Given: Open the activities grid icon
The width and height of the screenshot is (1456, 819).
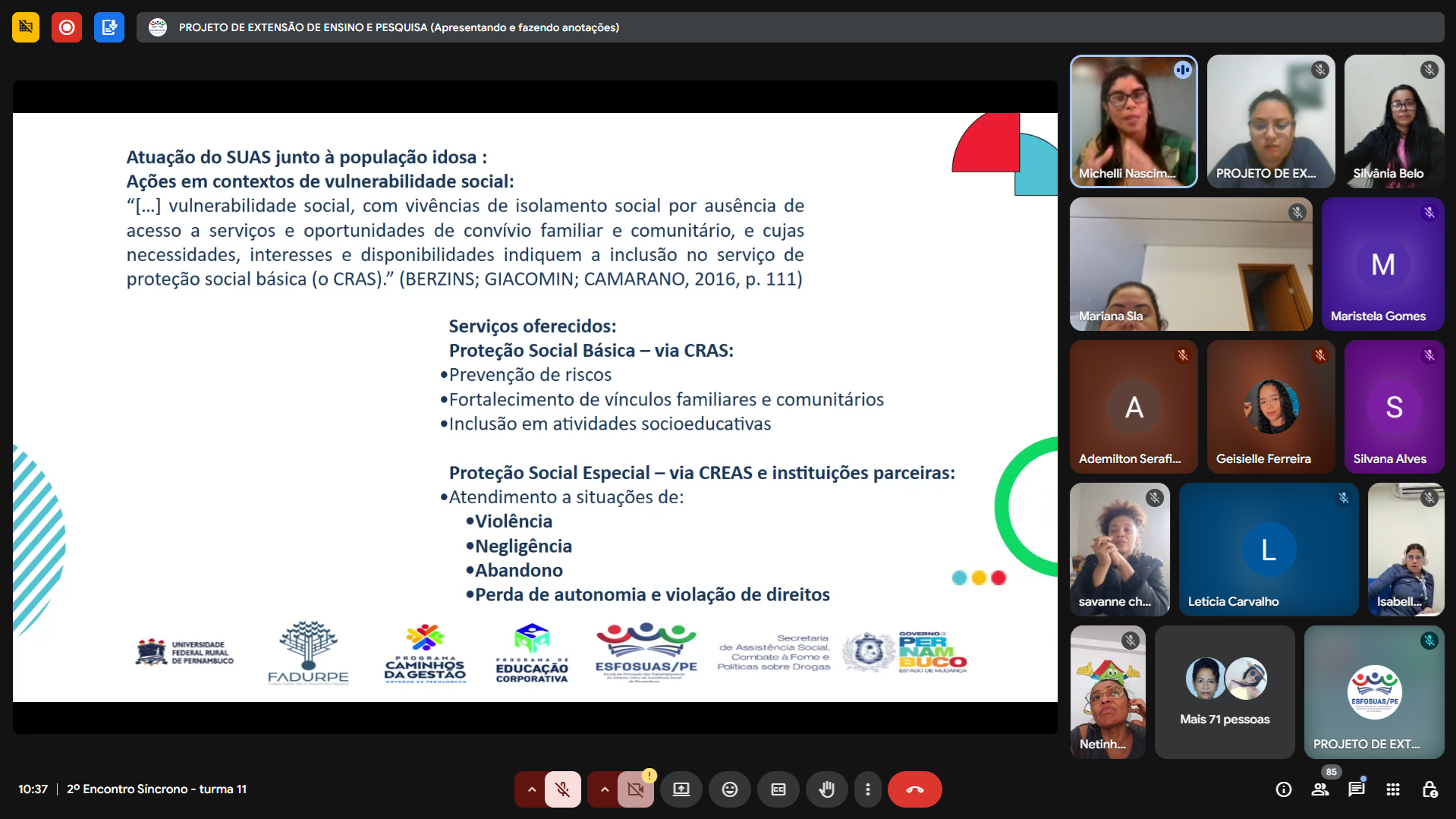Looking at the screenshot, I should pos(1393,789).
